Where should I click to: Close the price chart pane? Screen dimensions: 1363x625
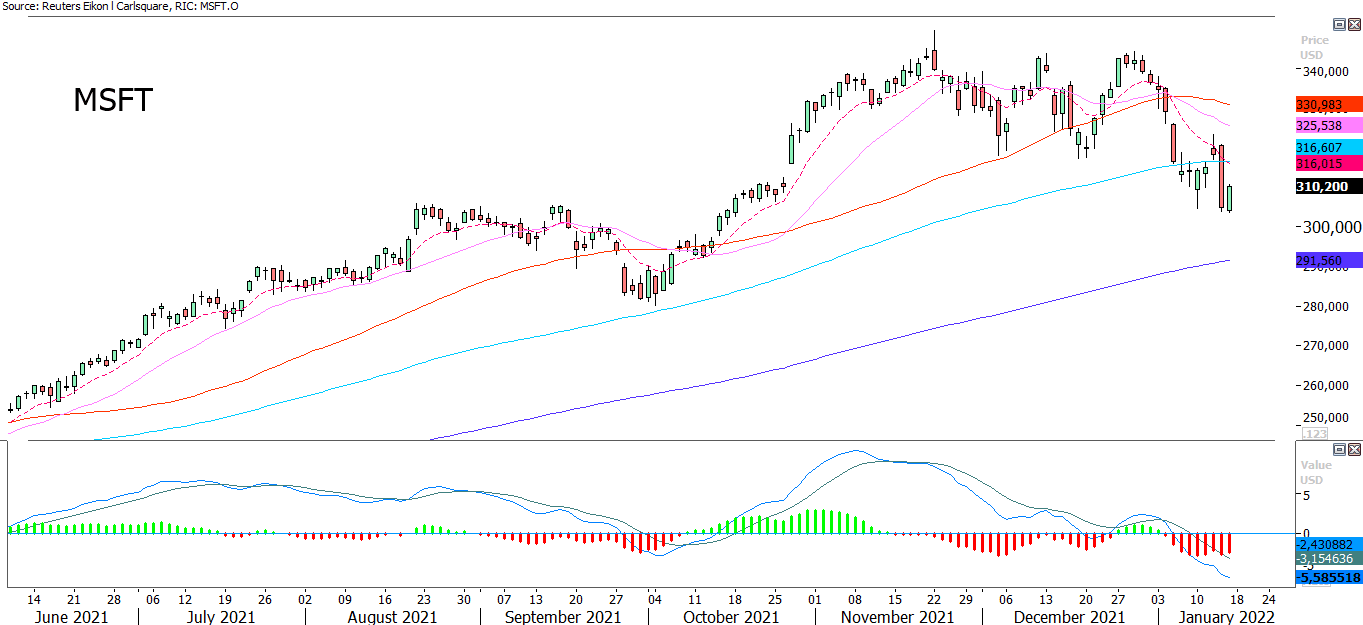click(x=1353, y=25)
